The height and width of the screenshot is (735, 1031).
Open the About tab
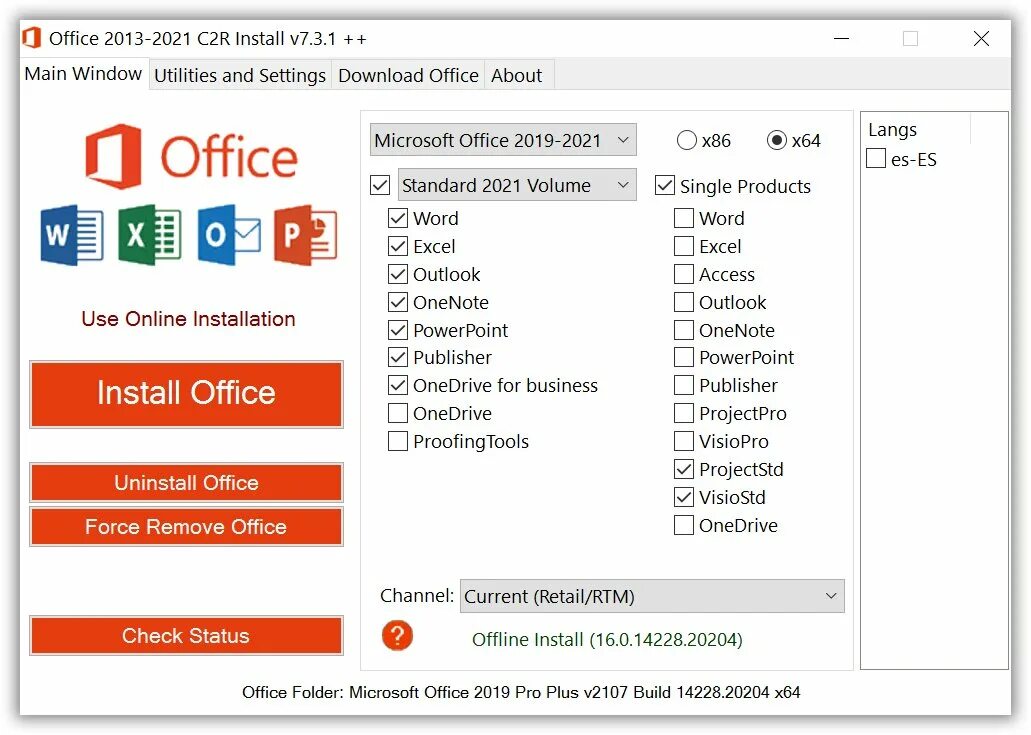click(517, 75)
